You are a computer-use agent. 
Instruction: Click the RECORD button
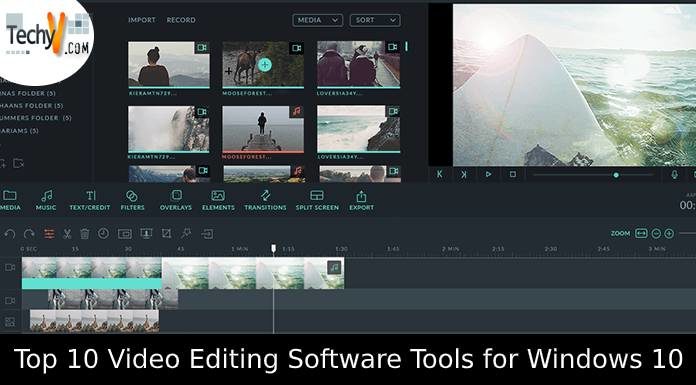click(181, 20)
